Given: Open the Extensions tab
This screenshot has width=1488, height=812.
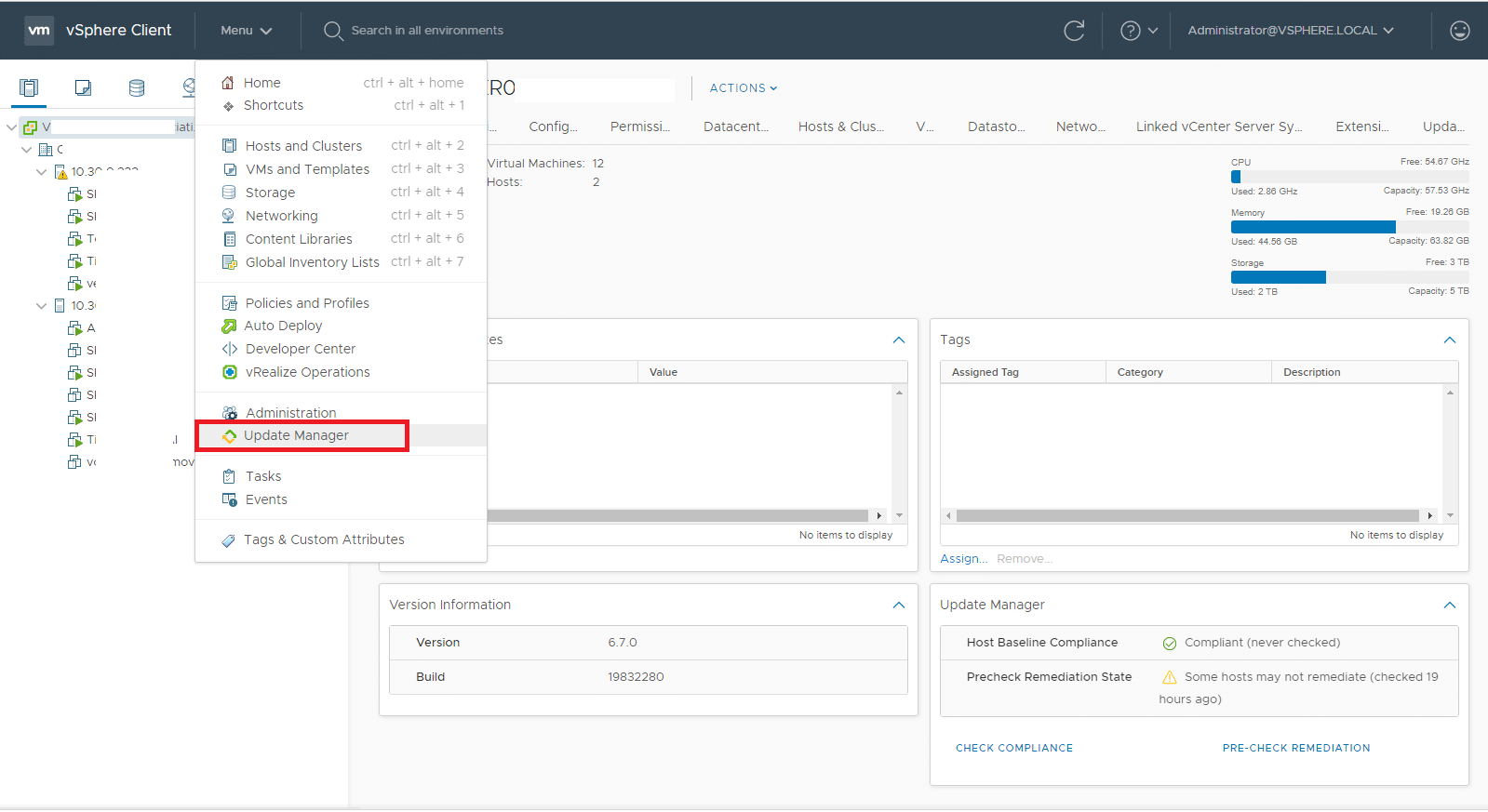Looking at the screenshot, I should [x=1362, y=126].
